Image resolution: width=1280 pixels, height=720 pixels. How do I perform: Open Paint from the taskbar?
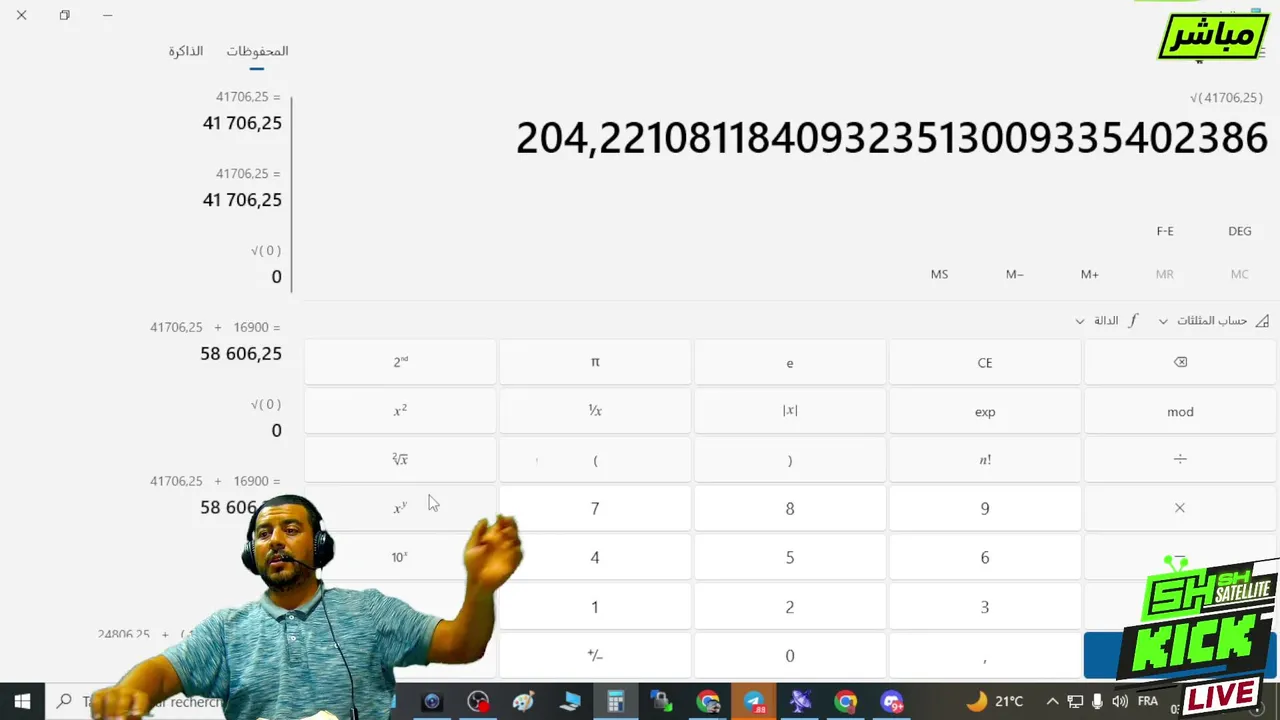point(523,702)
